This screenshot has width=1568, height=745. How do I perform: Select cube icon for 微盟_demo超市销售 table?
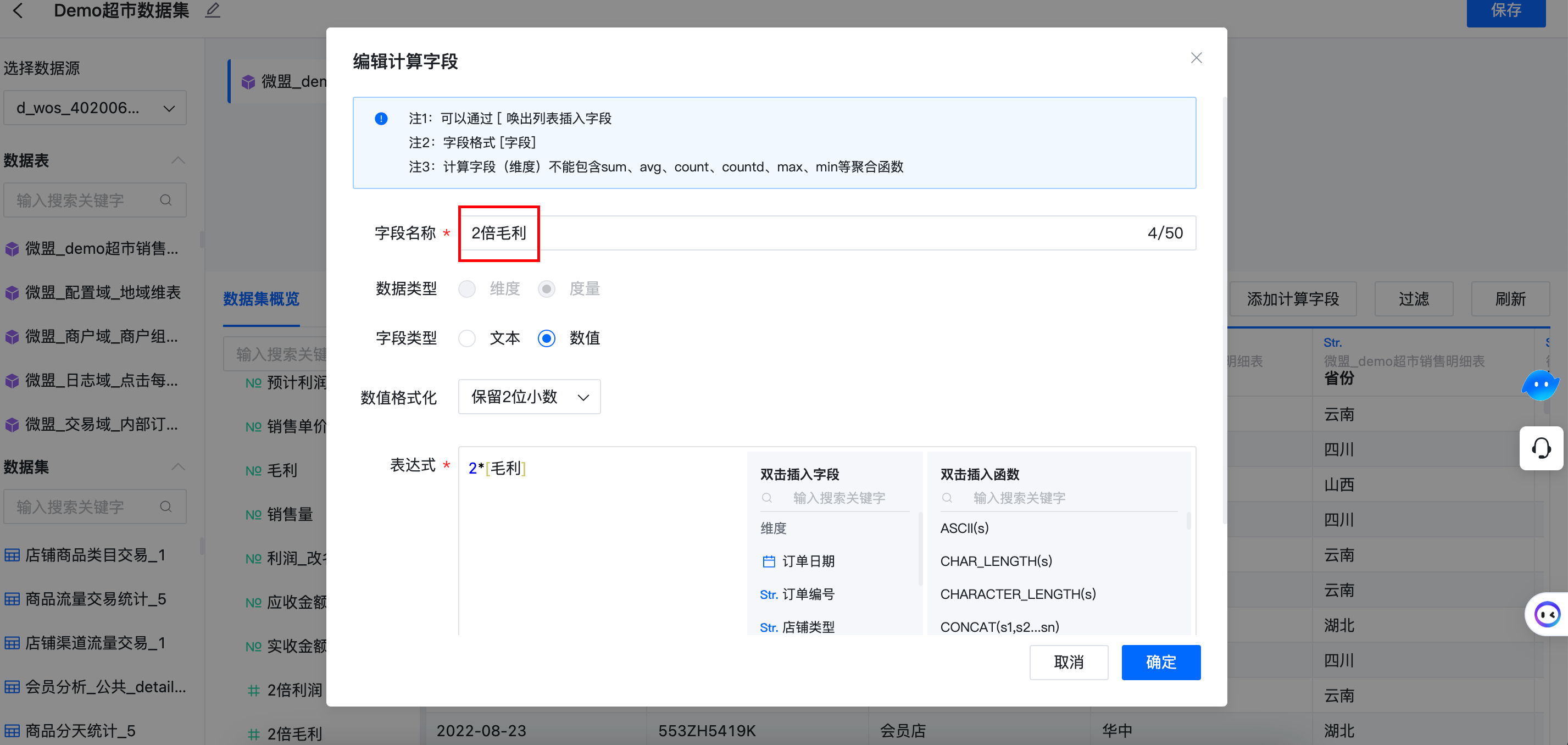coord(12,249)
